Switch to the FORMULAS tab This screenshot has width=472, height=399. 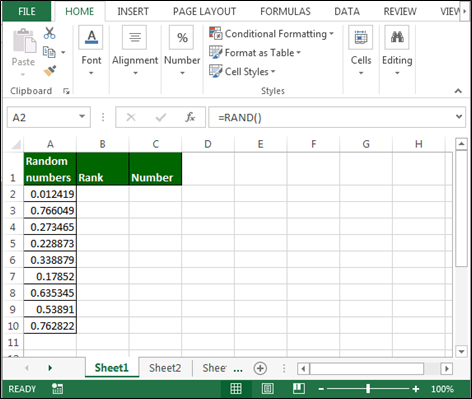coord(285,11)
